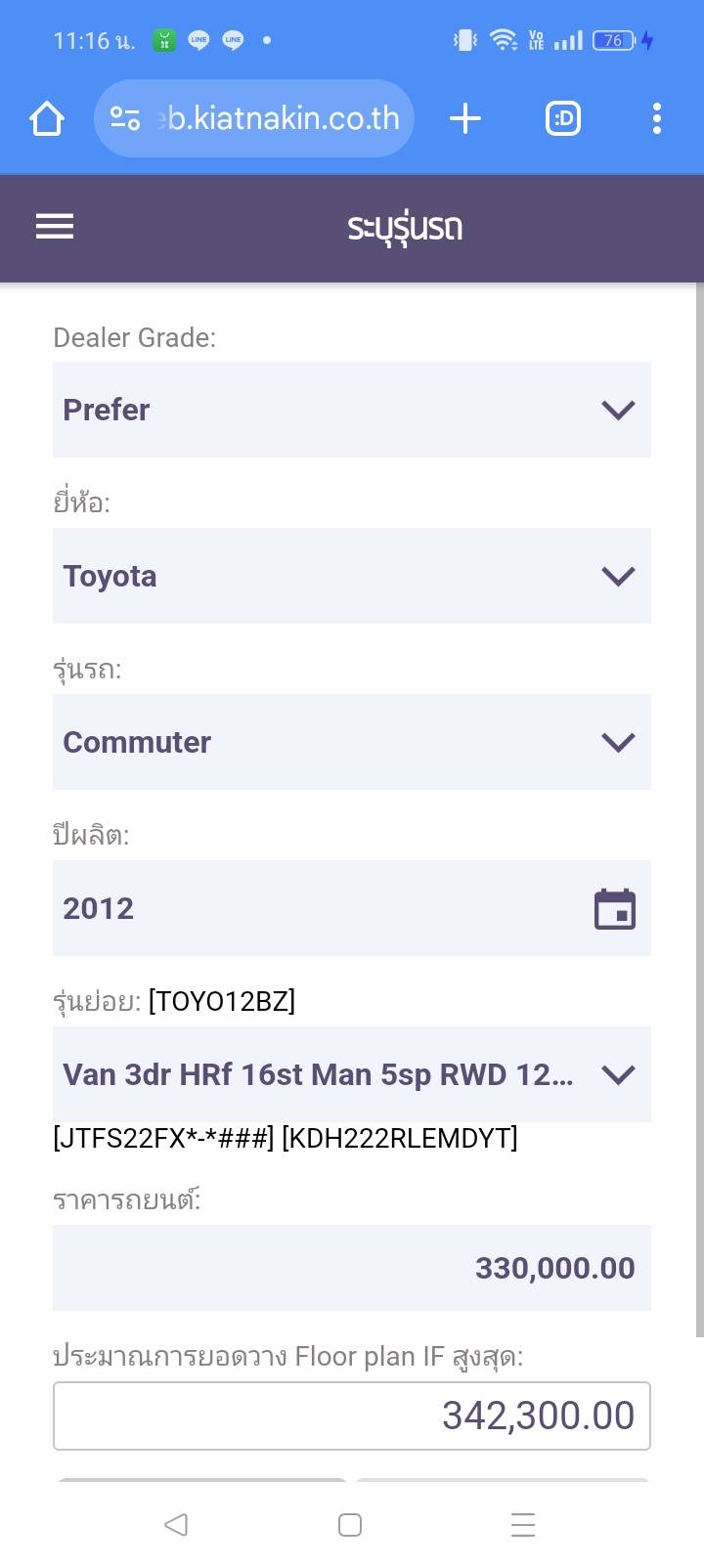
Task: Open the Van 3dr HRf sub-model dropdown
Action: pyautogui.click(x=352, y=1074)
